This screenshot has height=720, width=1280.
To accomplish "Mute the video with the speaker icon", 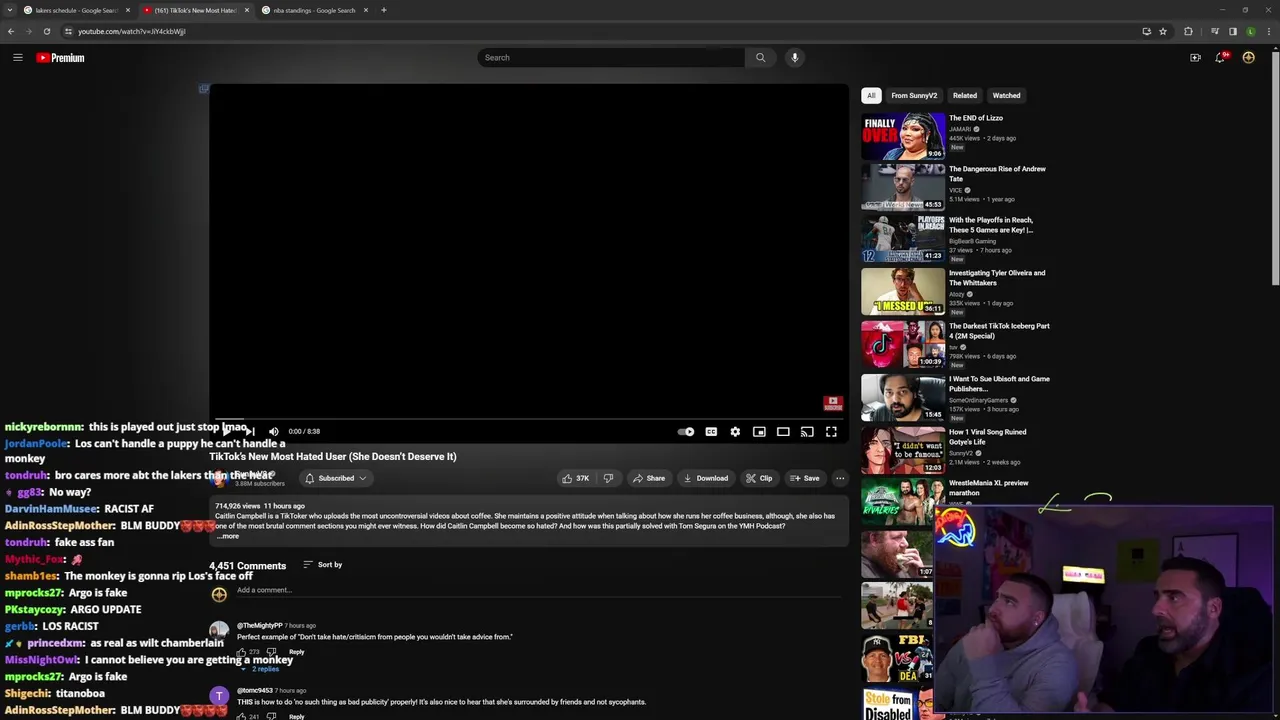I will (273, 432).
